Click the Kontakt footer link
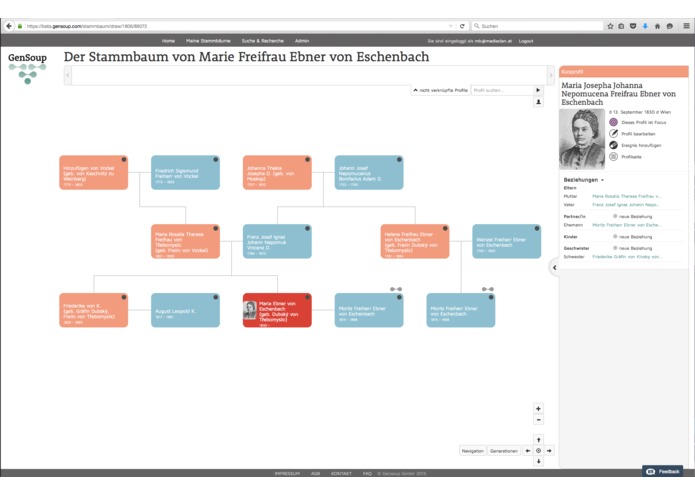Image resolution: width=695 pixels, height=494 pixels. coord(341,474)
